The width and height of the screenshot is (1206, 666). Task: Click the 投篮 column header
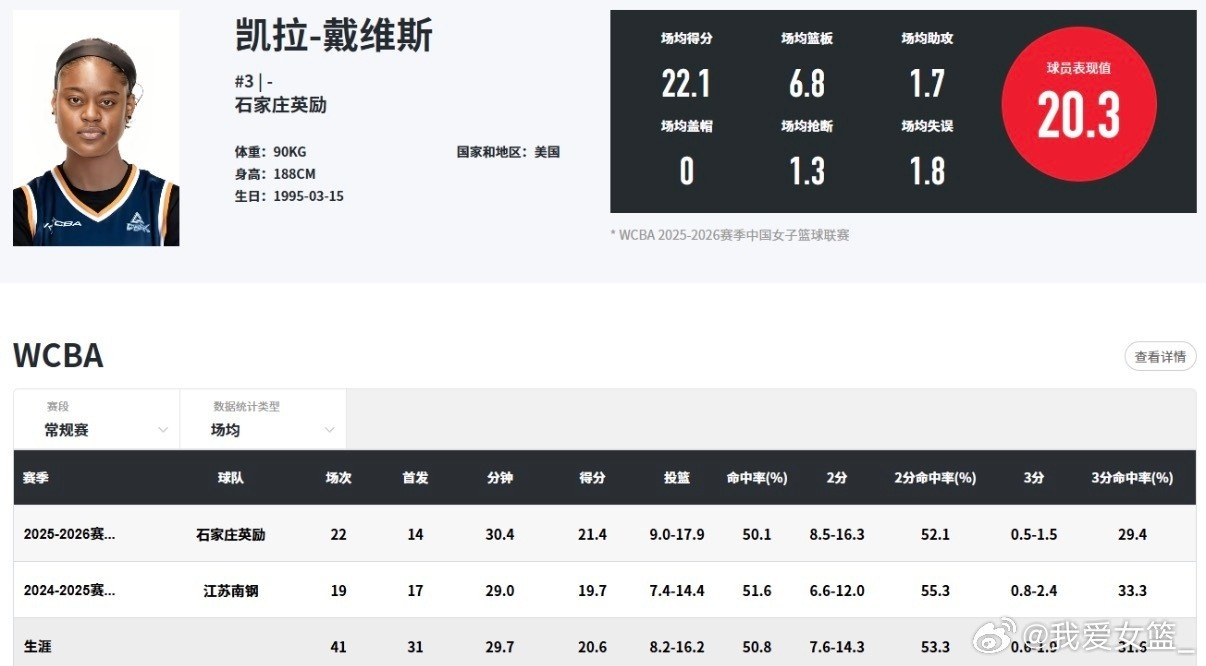[x=677, y=478]
